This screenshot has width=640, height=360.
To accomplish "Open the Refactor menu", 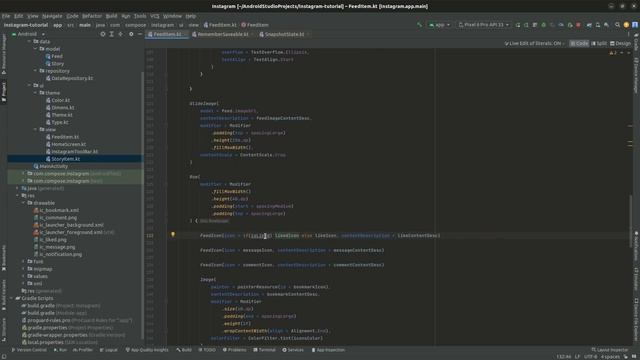I will tap(92, 16).
